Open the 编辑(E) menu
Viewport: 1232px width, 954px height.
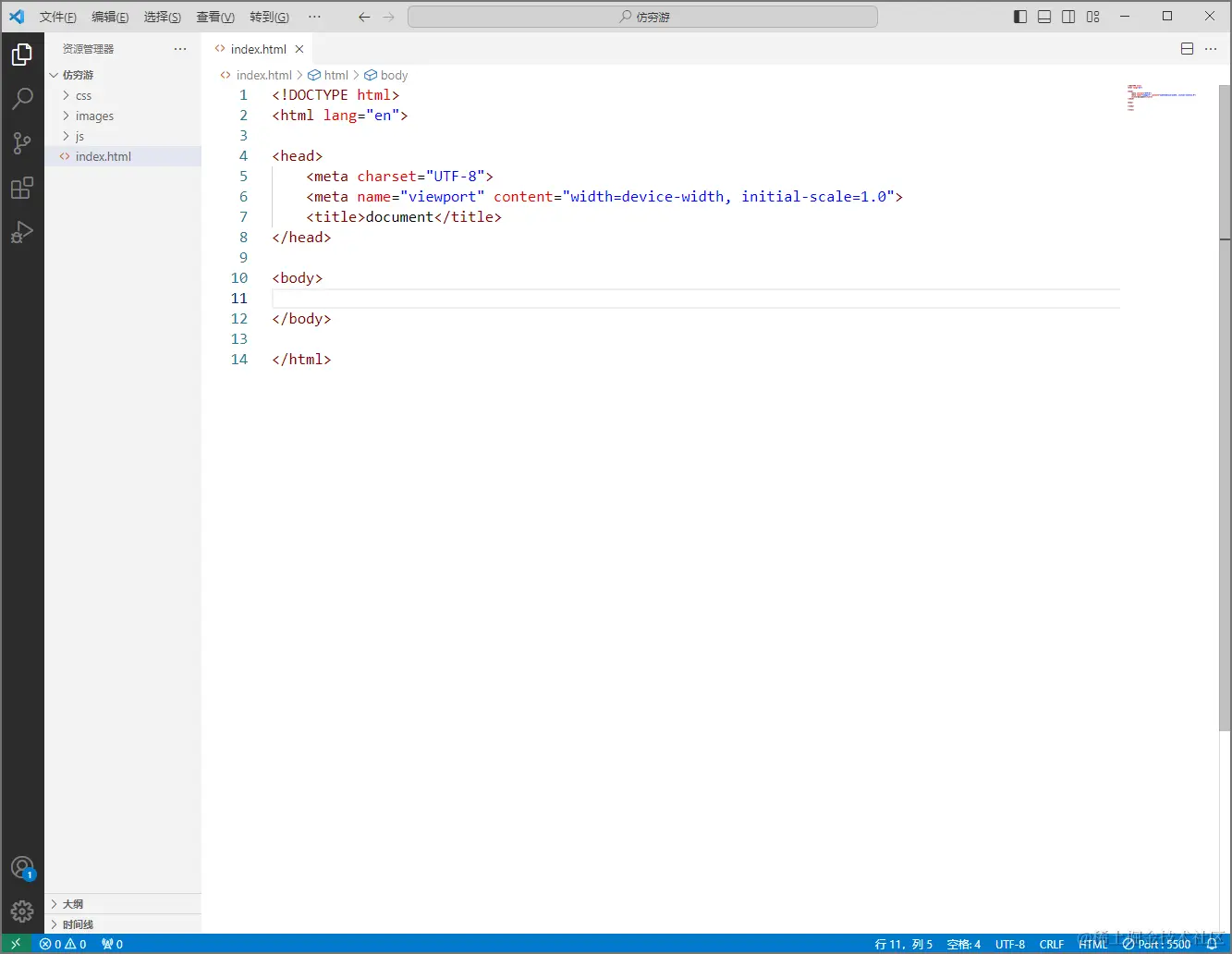point(110,17)
